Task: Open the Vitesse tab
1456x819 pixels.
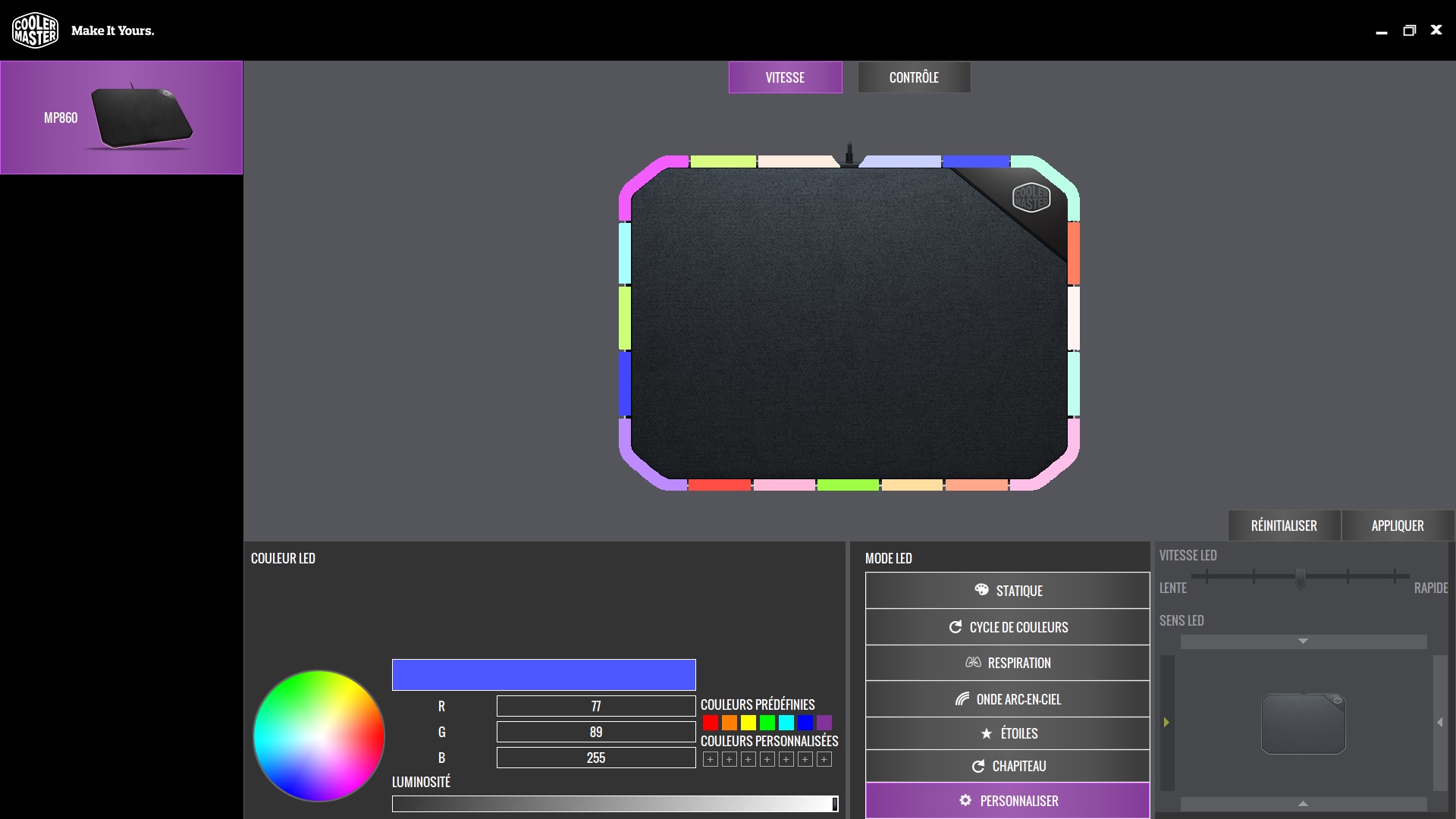Action: (785, 77)
